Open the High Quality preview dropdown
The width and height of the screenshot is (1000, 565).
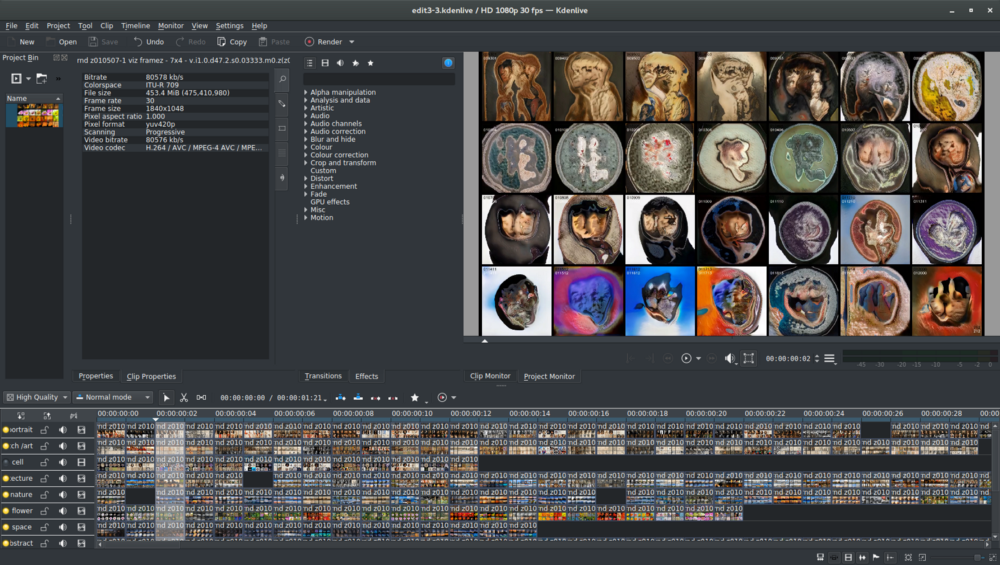point(37,397)
